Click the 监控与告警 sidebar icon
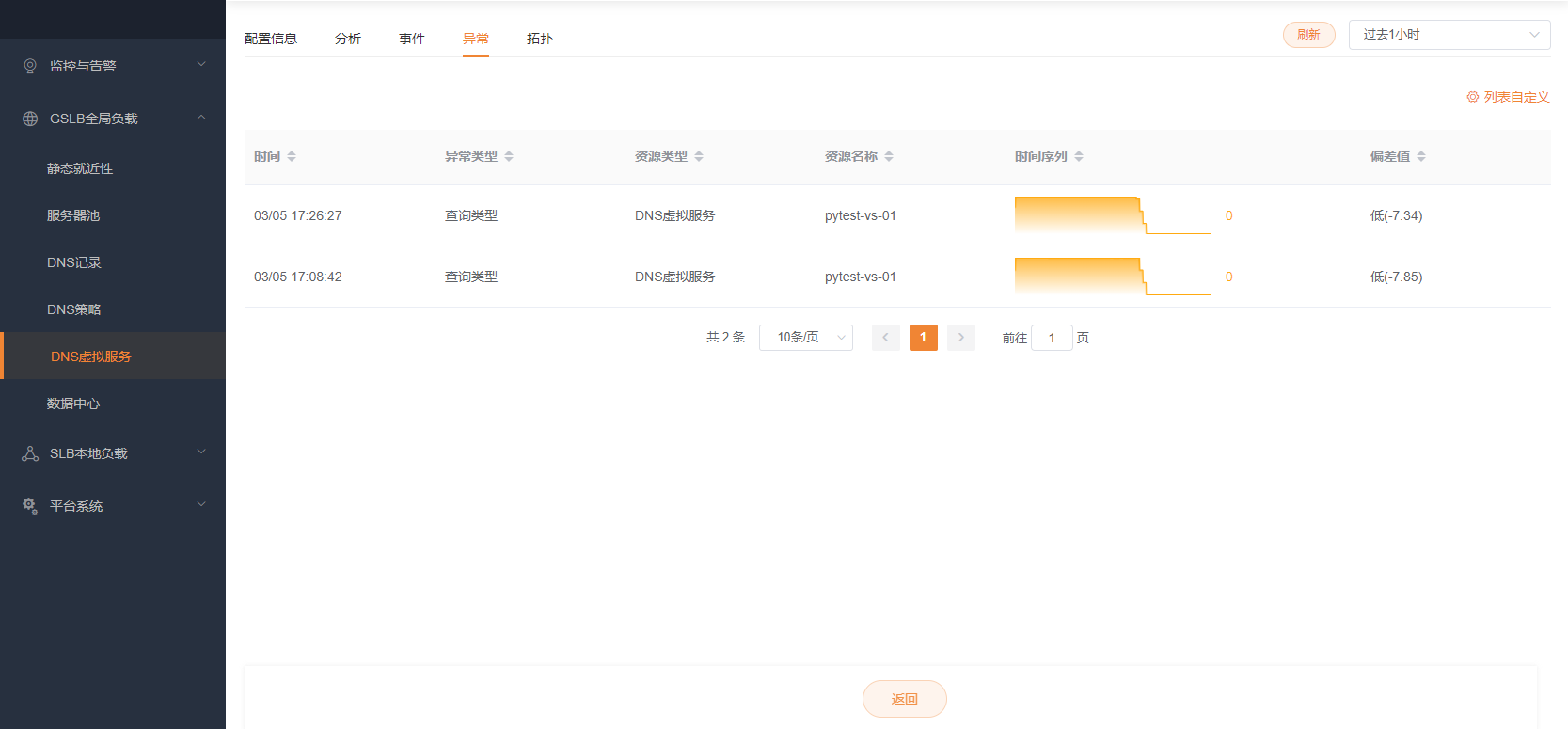This screenshot has width=1568, height=729. (x=30, y=66)
